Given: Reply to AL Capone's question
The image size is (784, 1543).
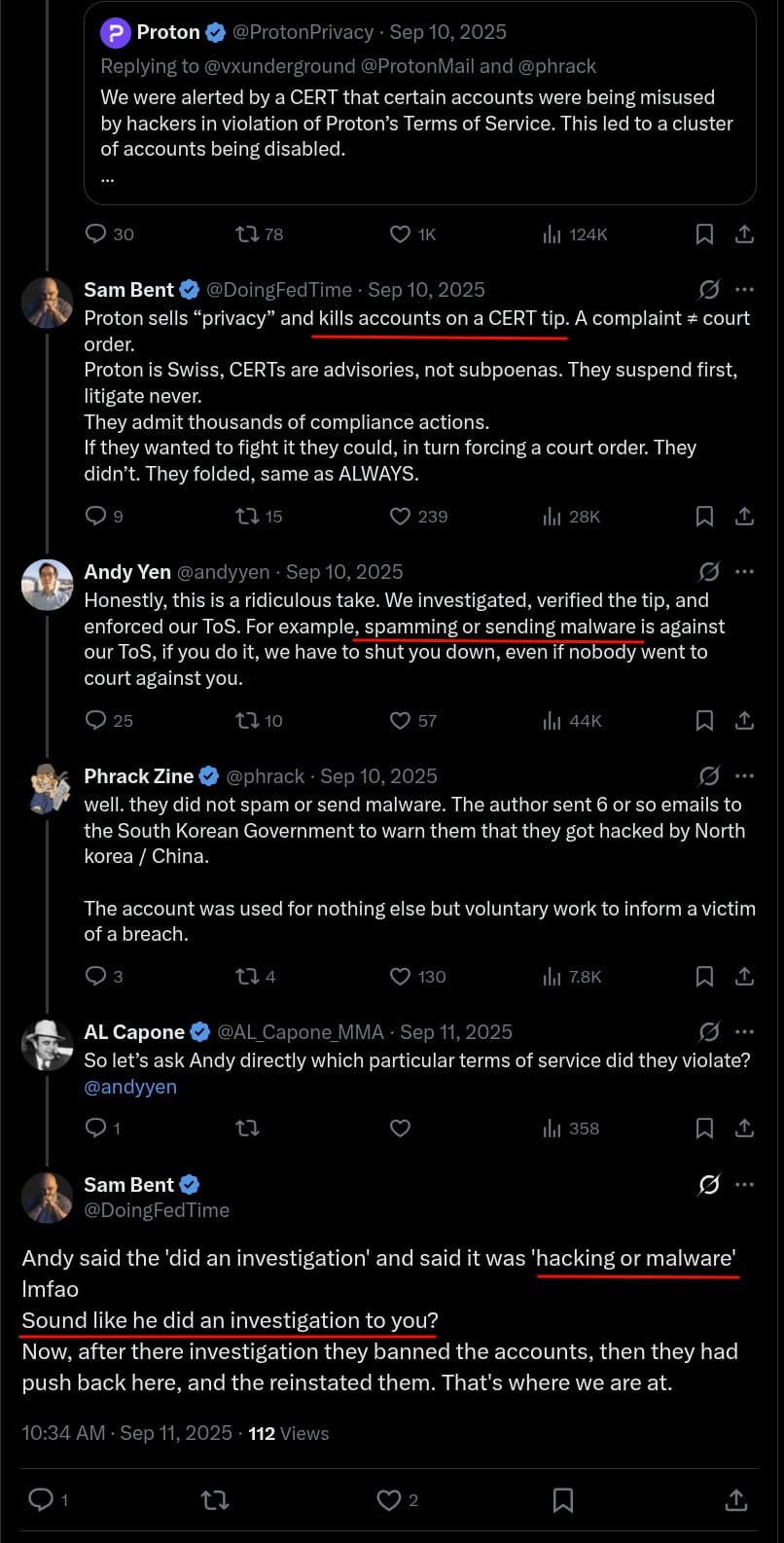Looking at the screenshot, I should click(x=93, y=1128).
